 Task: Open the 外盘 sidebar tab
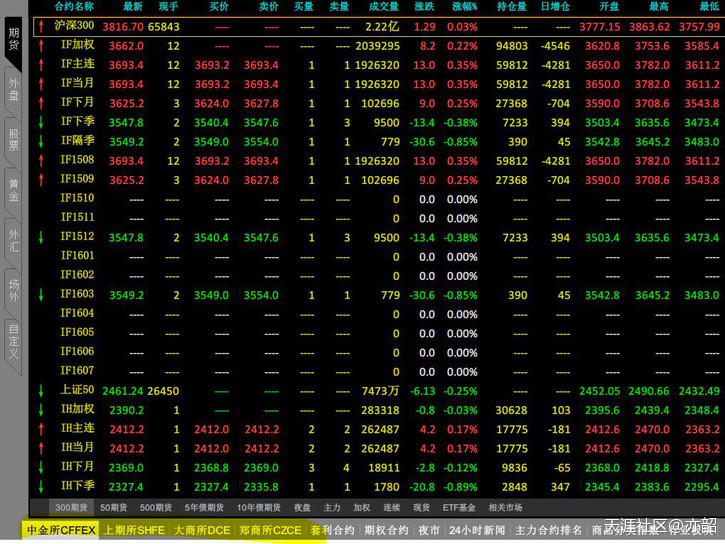(13, 88)
